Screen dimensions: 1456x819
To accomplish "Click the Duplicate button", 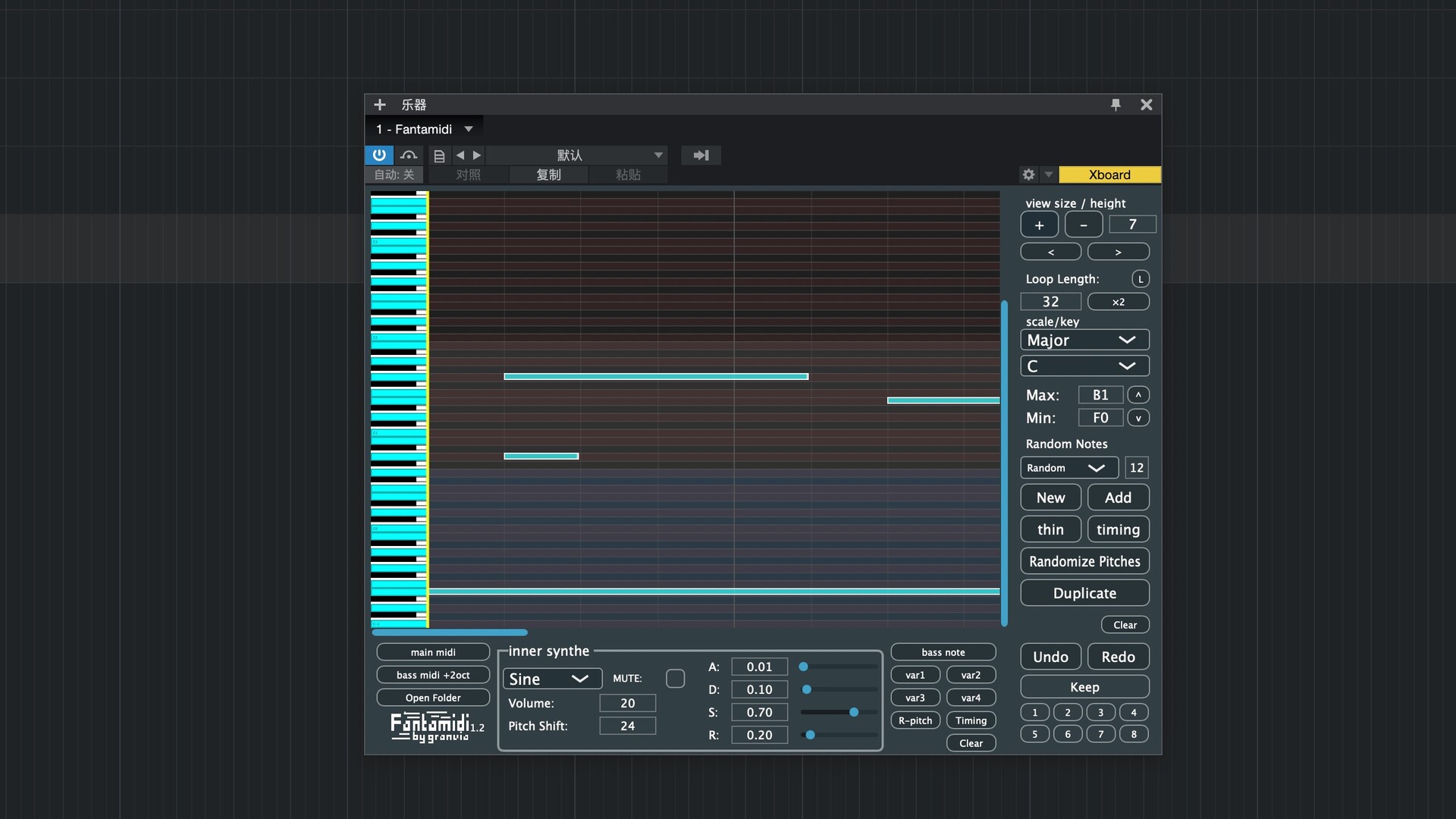I will click(1084, 593).
